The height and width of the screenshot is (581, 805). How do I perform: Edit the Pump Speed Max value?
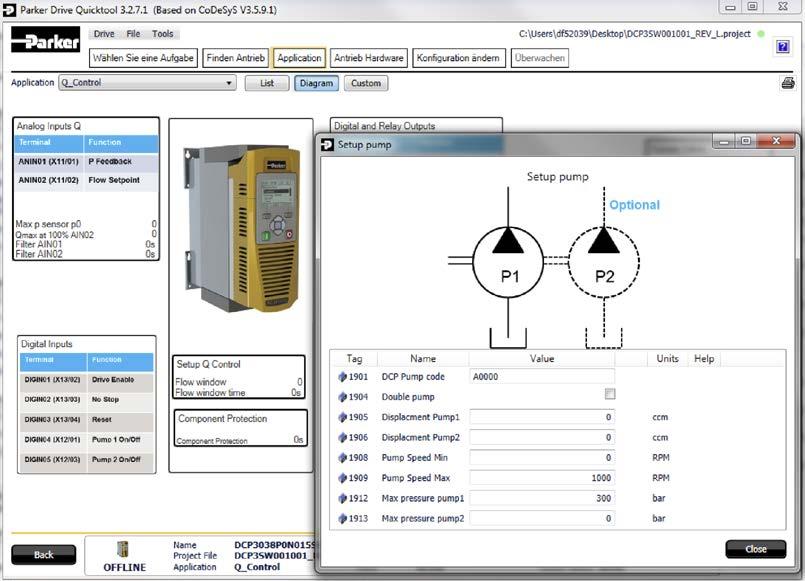click(x=542, y=478)
